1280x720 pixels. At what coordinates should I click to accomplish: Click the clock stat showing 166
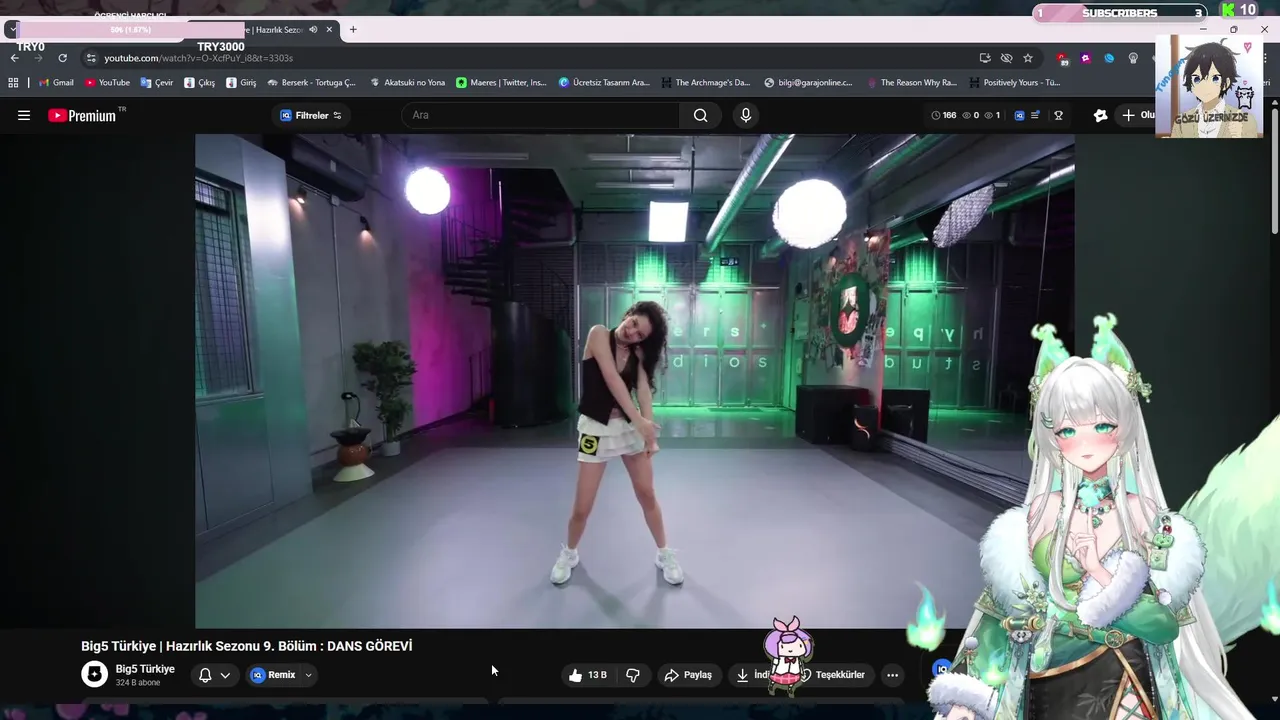tap(943, 115)
